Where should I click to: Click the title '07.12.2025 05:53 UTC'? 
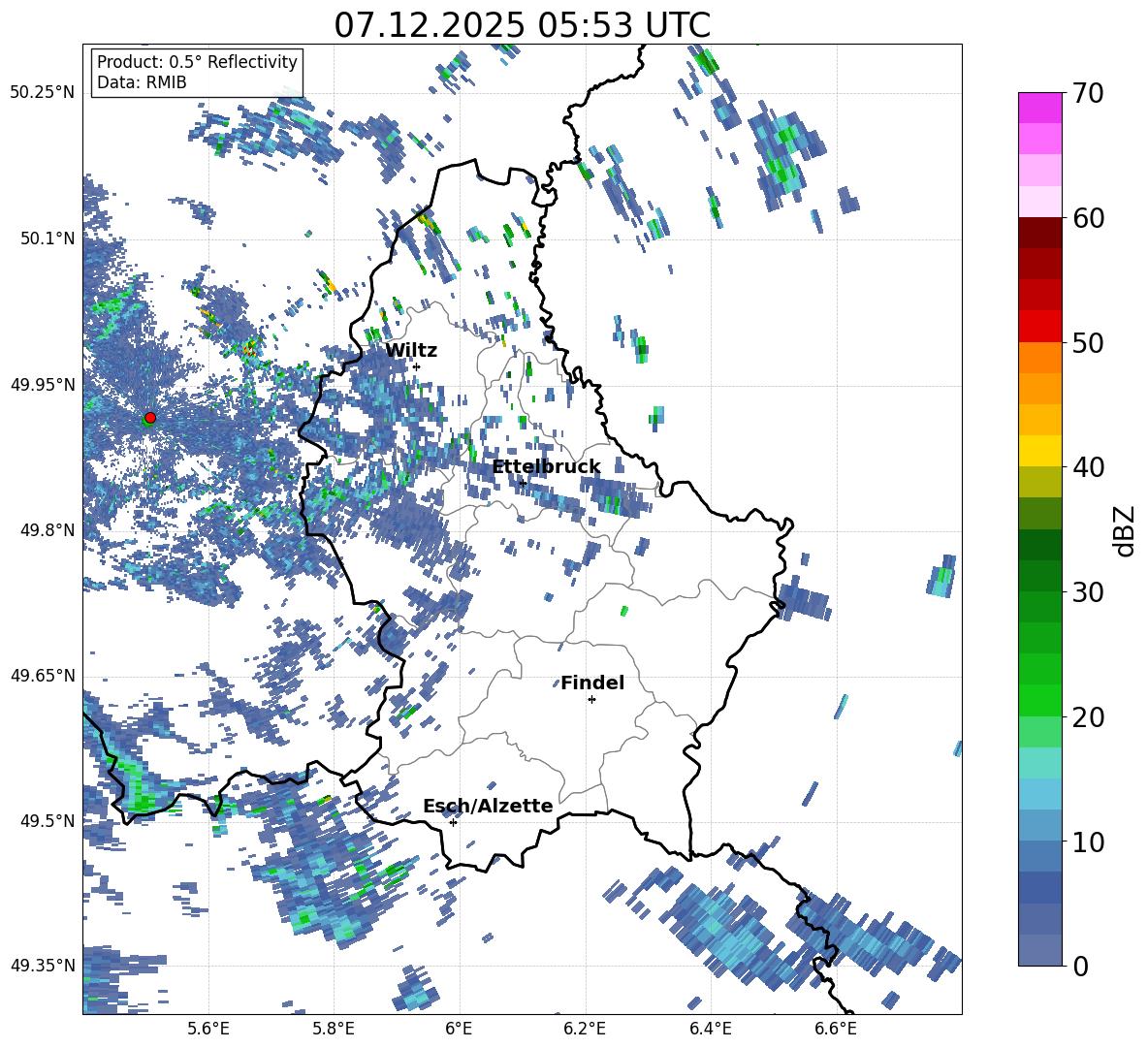pyautogui.click(x=522, y=25)
